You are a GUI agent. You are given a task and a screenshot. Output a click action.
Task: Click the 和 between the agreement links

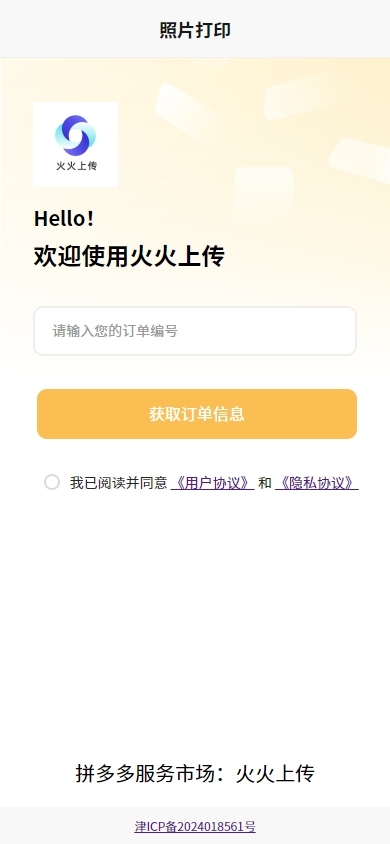265,483
